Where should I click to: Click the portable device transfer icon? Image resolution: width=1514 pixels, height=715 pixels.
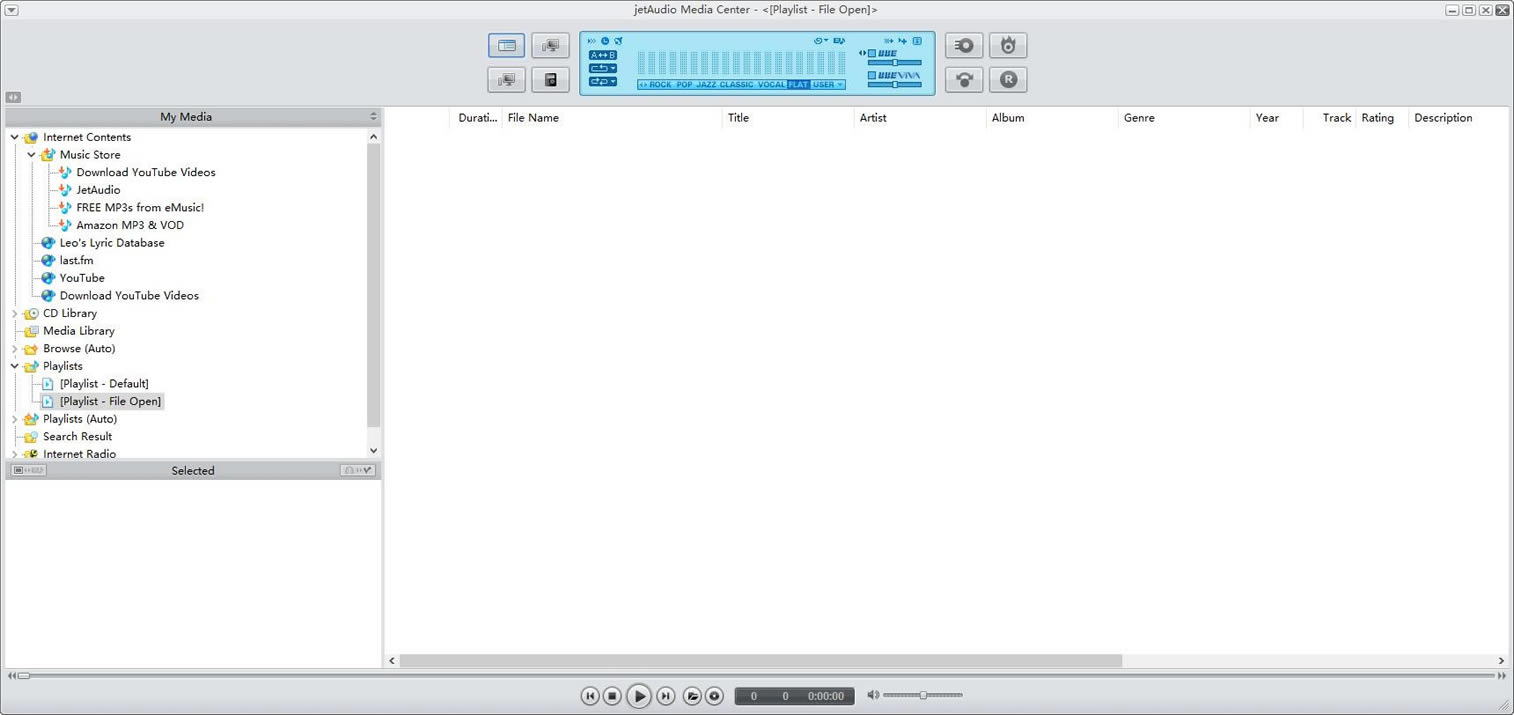(550, 79)
